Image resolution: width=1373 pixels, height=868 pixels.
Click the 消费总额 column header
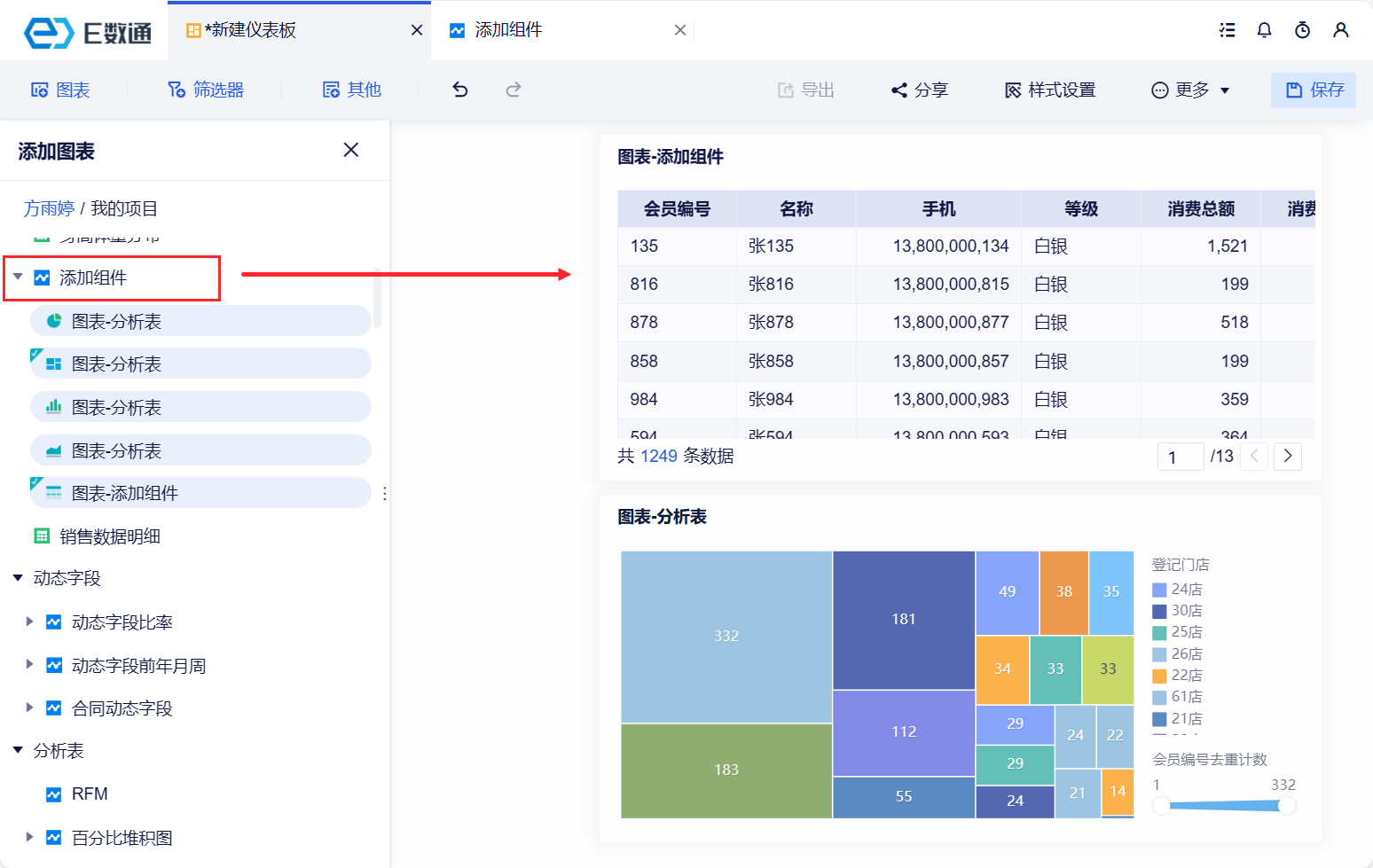[1201, 209]
